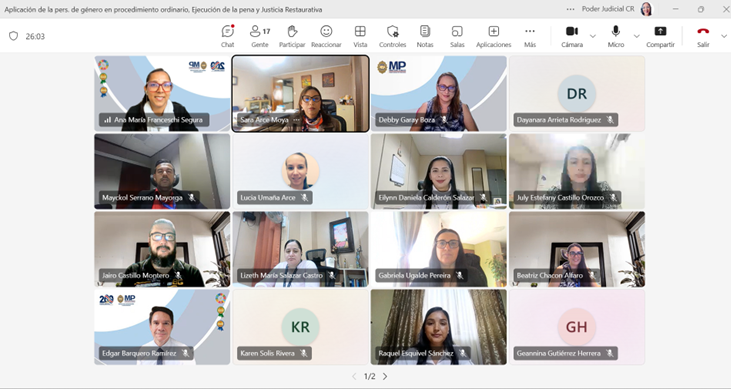Select Jairo Castillo Montero video tile

click(162, 249)
